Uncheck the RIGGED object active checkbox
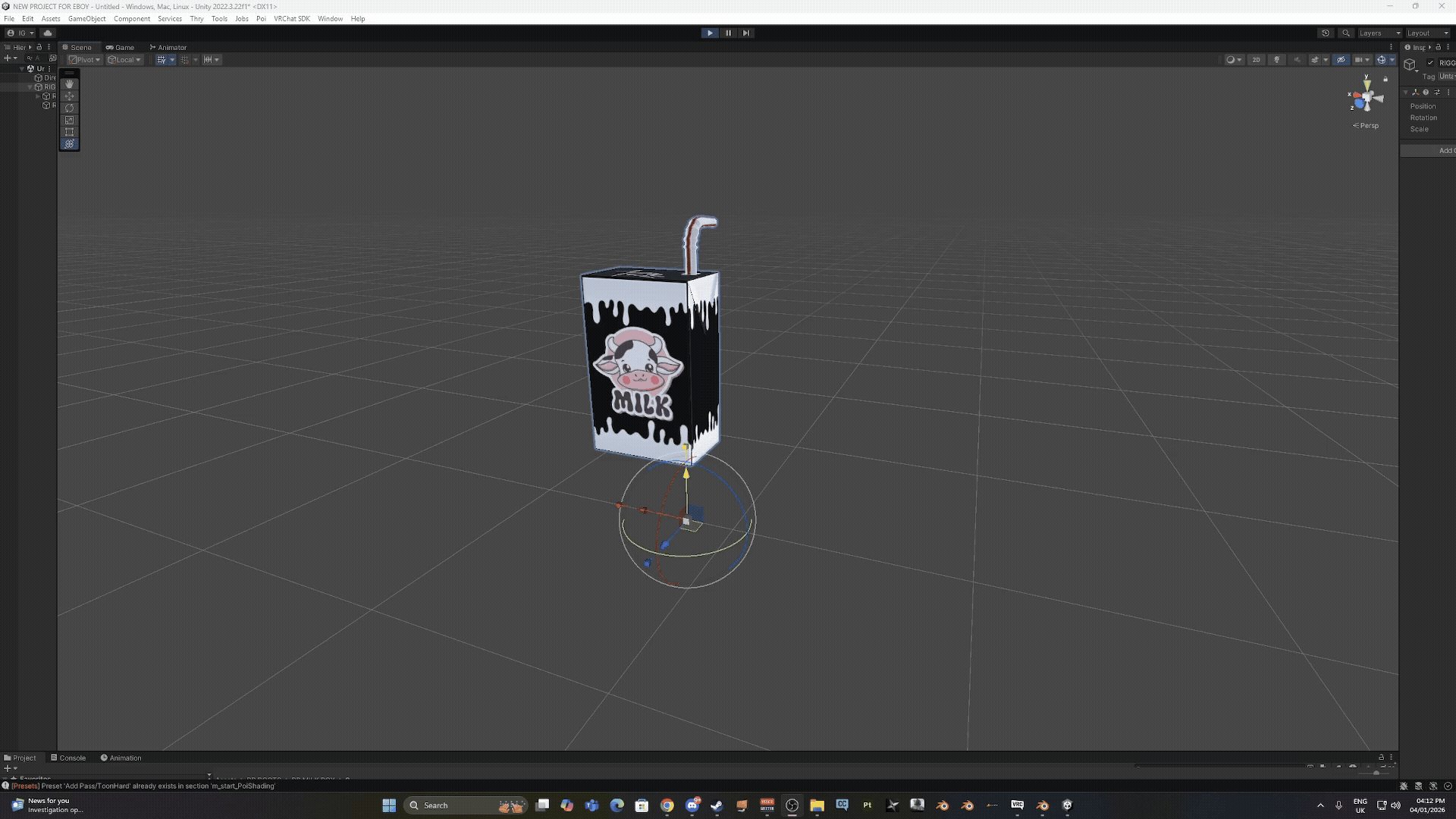The height and width of the screenshot is (819, 1456). pos(1429,63)
